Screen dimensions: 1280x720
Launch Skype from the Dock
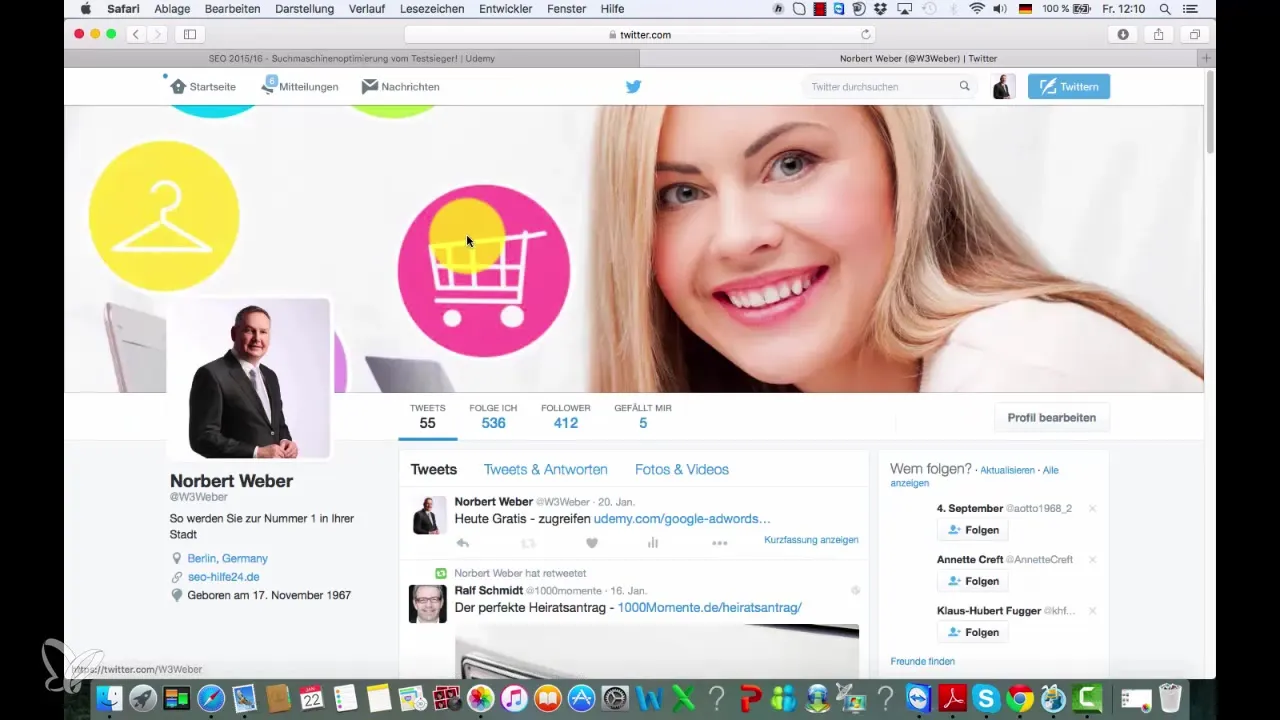[x=987, y=698]
